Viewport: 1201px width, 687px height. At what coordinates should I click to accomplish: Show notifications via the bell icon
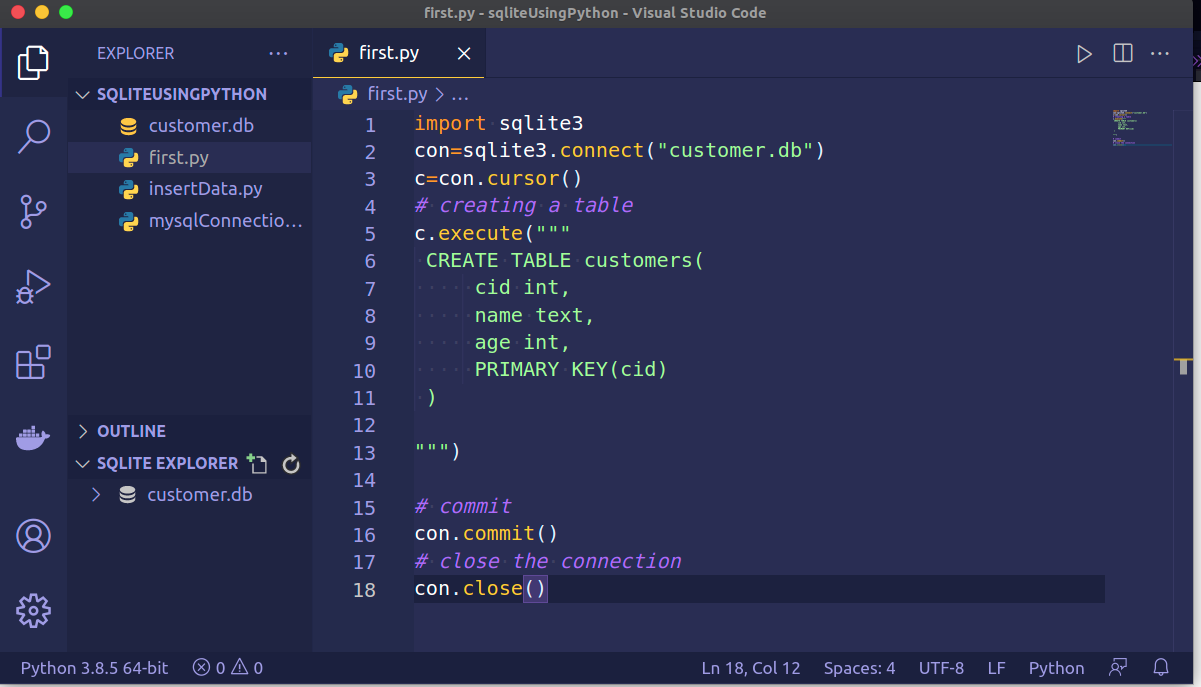tap(1161, 667)
